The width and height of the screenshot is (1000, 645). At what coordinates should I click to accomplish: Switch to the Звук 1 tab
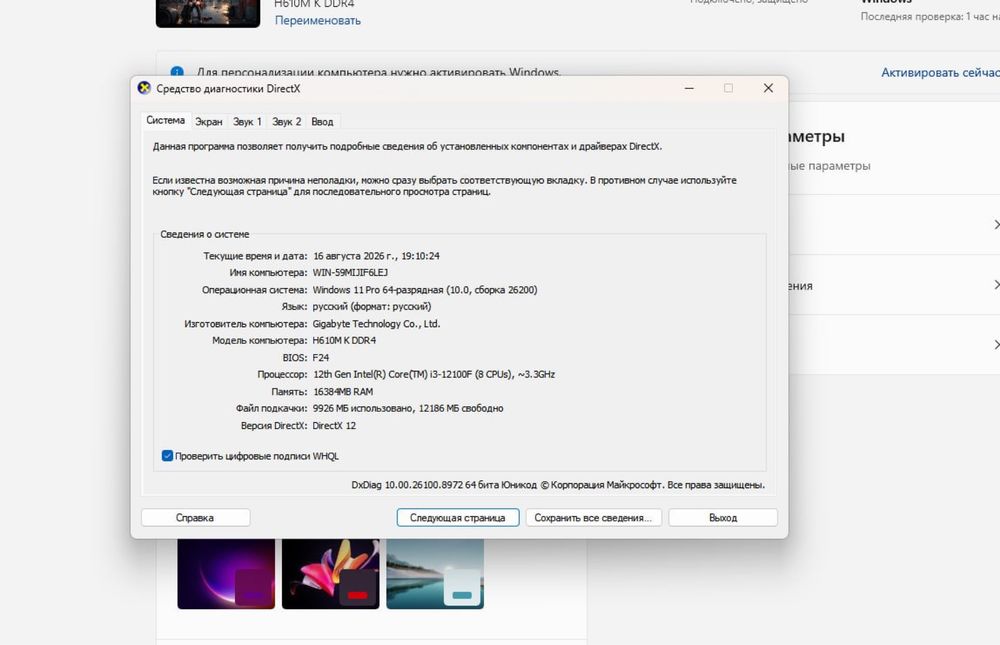[x=247, y=122]
